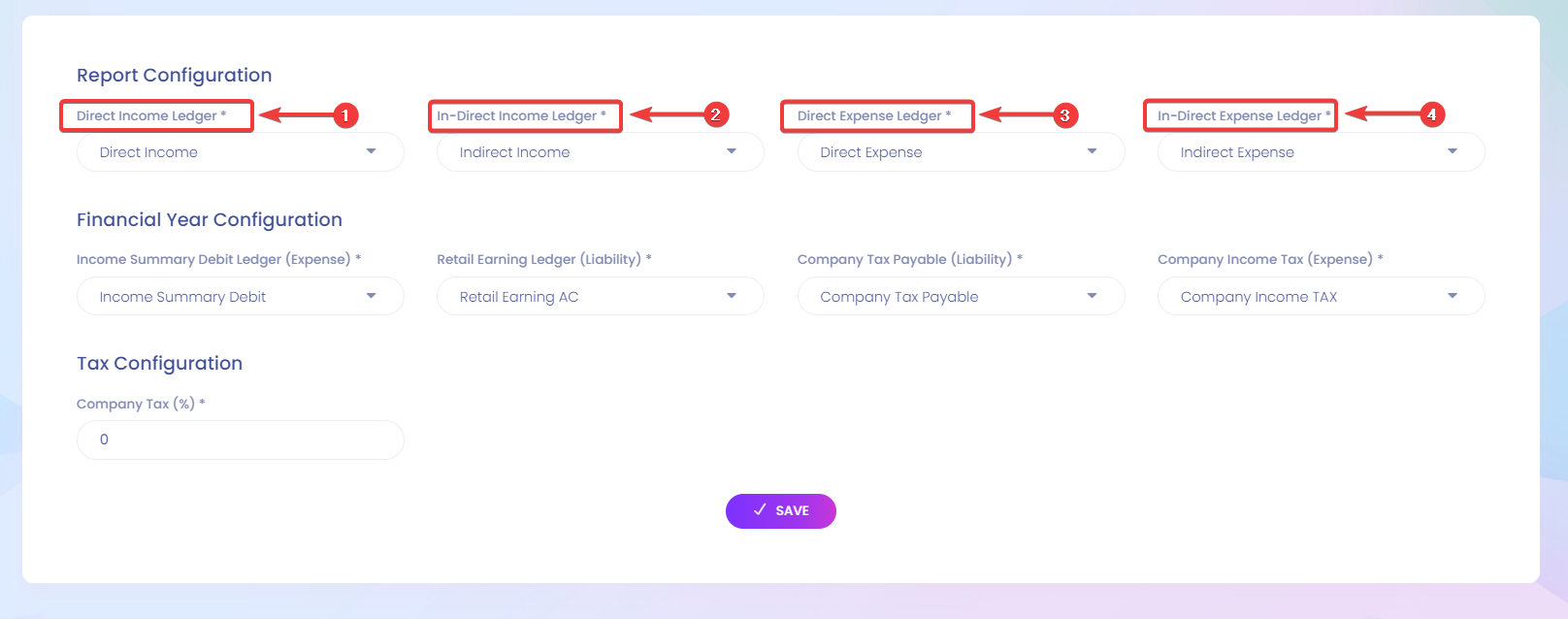Click the checkmark icon in Save button
The image size is (1568, 619).
760,510
